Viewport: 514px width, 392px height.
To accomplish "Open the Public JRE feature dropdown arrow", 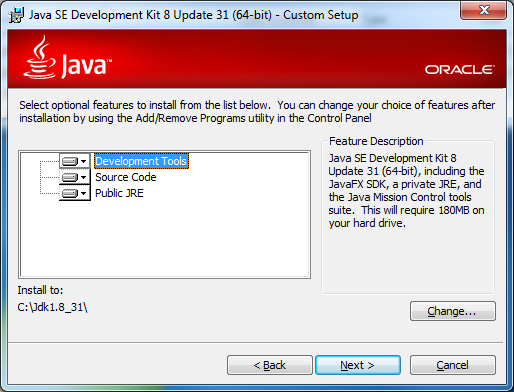I will pos(84,193).
